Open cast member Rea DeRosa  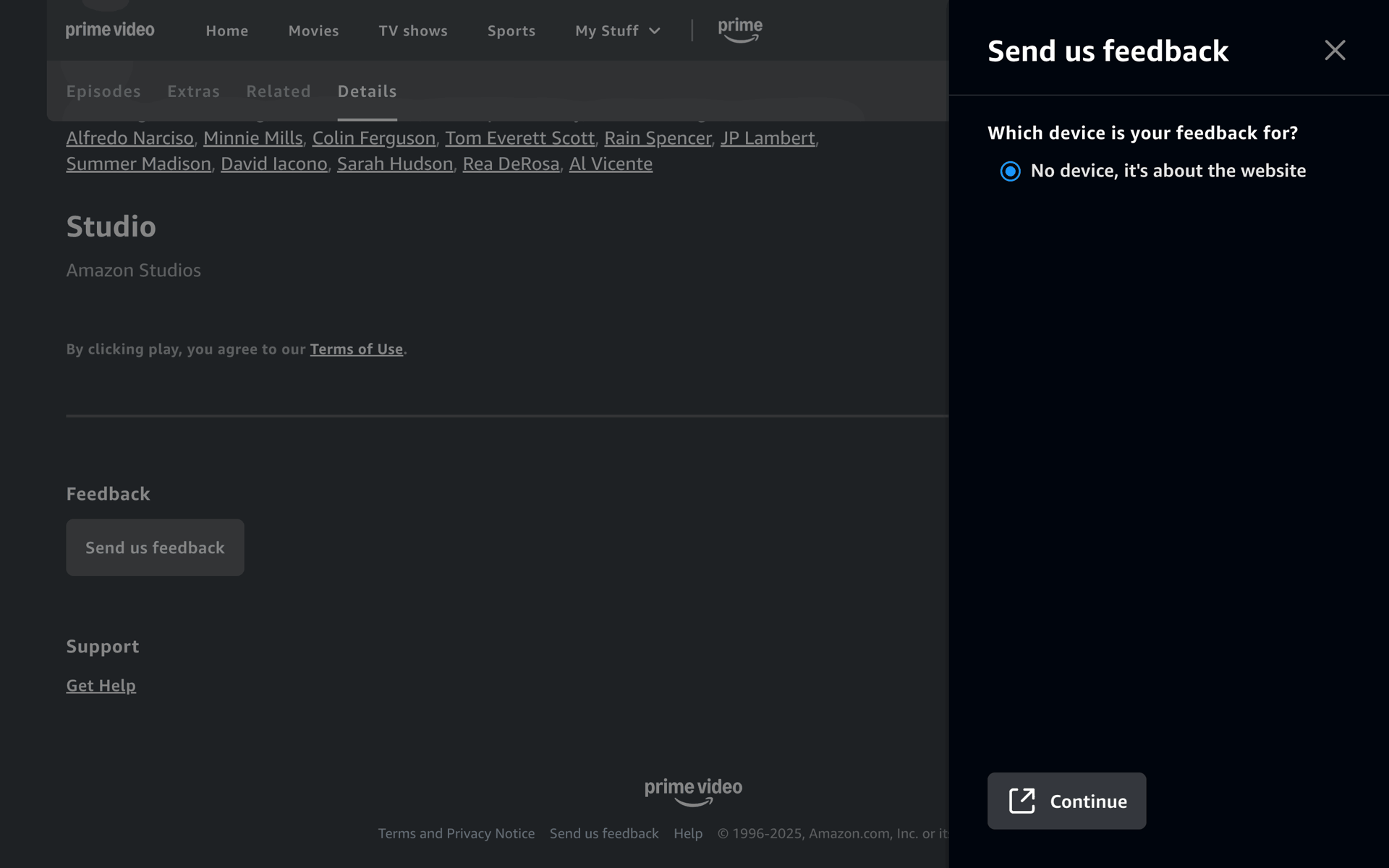coord(511,163)
